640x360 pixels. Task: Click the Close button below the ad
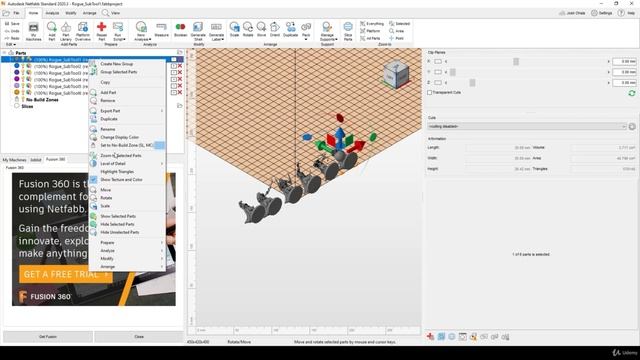[x=139, y=337]
